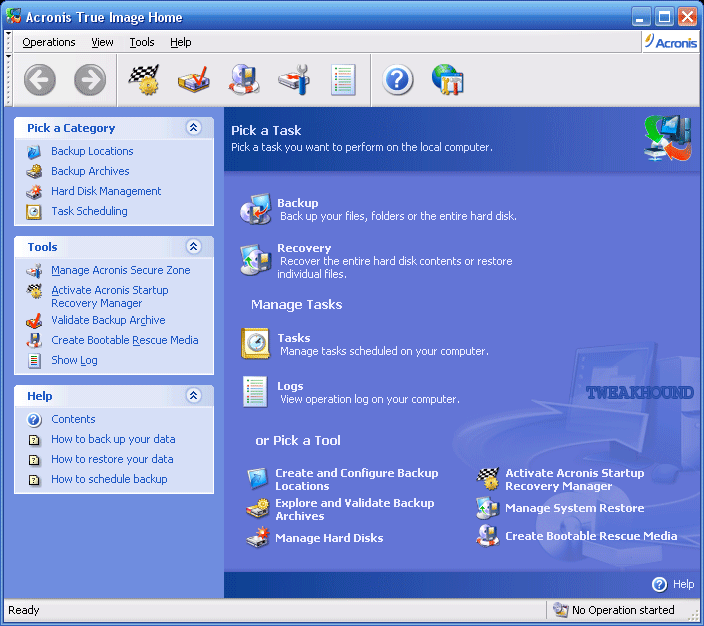
Task: Click 'No Operation started' status text
Action: [623, 610]
